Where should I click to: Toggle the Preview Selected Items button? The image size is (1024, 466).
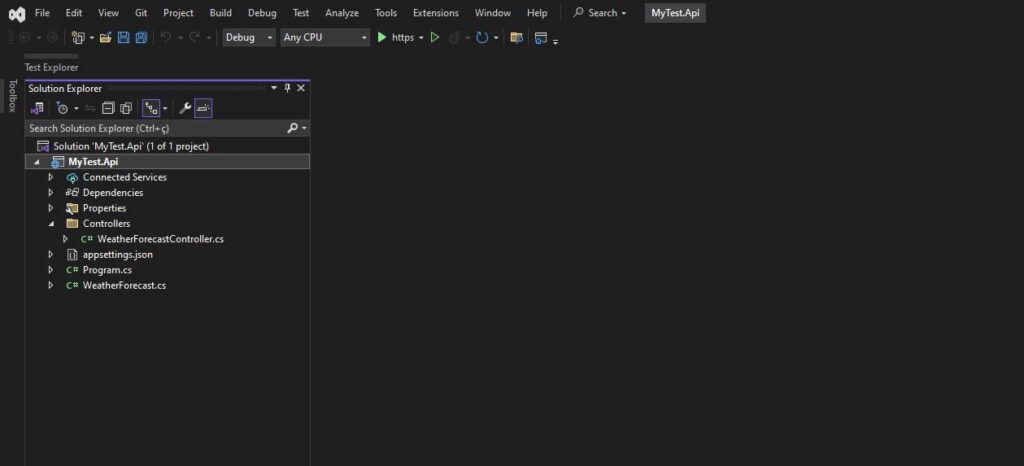click(x=203, y=108)
